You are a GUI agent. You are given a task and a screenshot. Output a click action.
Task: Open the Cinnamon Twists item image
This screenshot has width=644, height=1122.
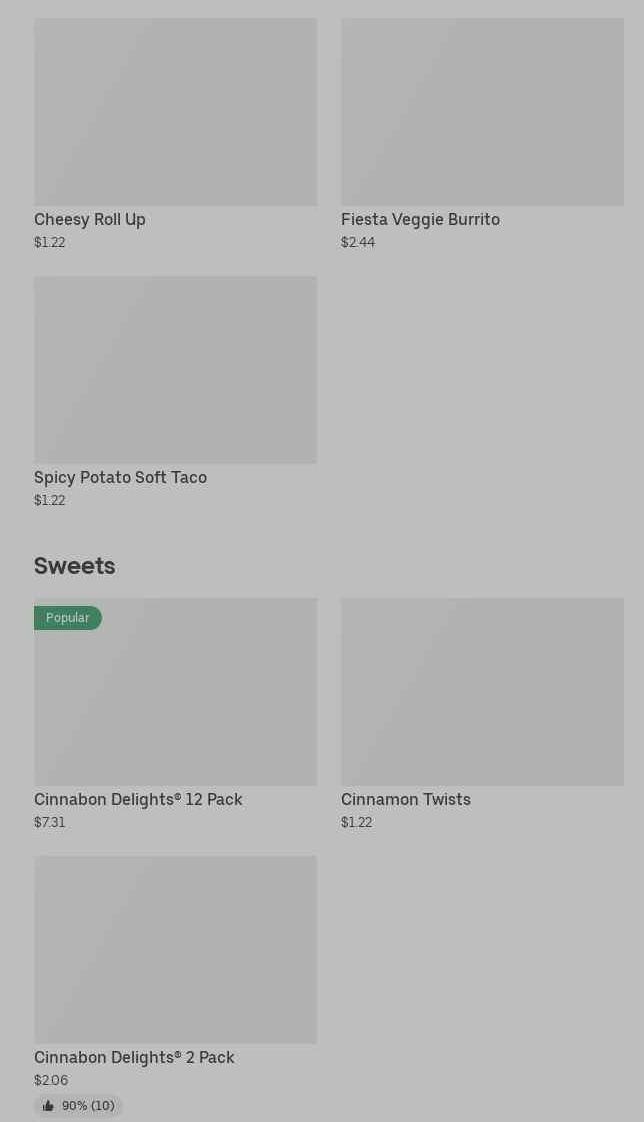482,691
